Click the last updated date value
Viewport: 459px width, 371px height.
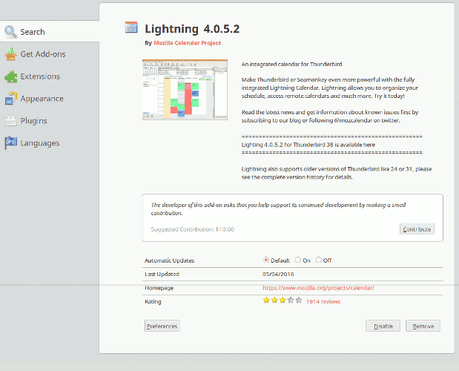278,274
